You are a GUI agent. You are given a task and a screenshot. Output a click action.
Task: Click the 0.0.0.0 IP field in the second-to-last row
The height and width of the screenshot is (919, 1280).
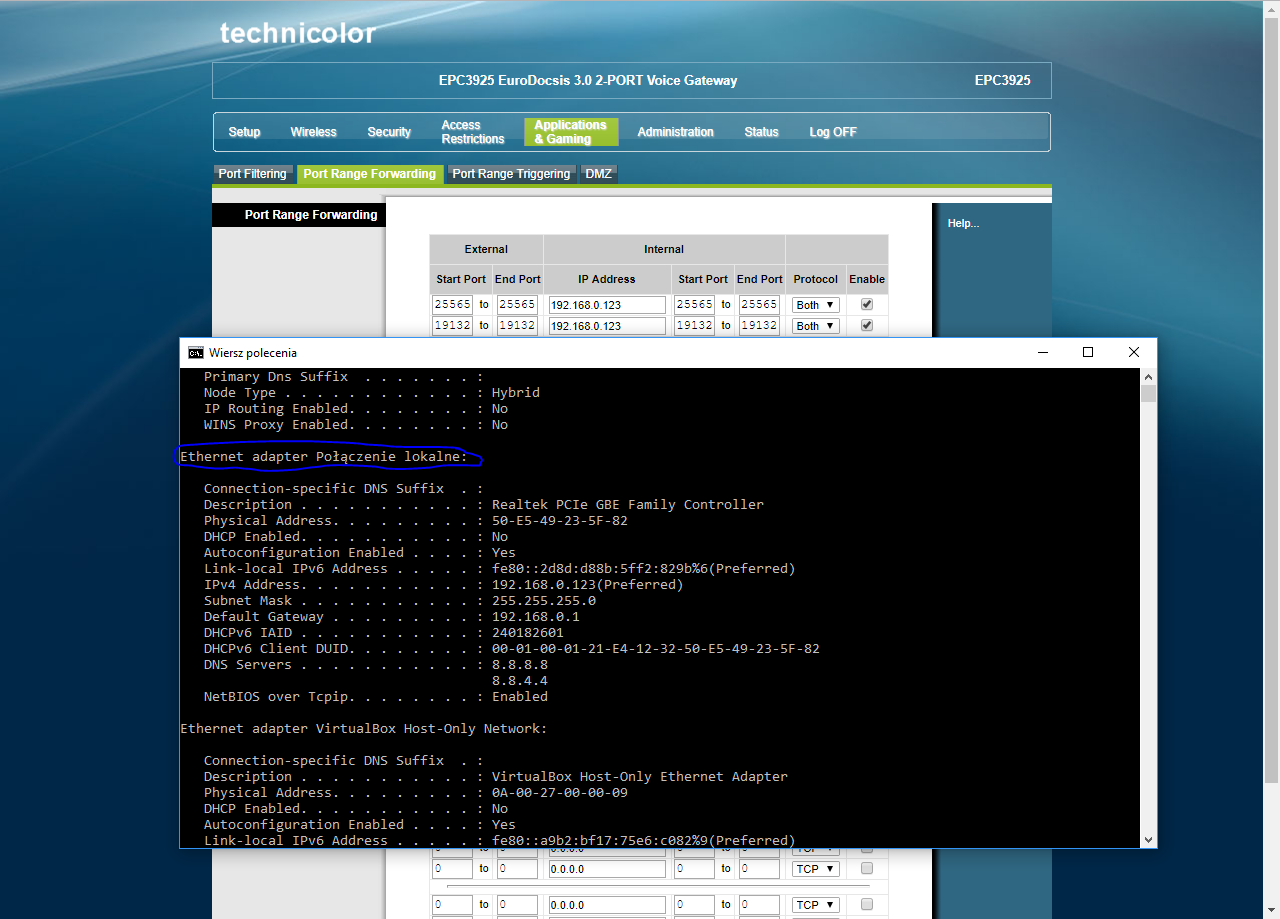(607, 869)
